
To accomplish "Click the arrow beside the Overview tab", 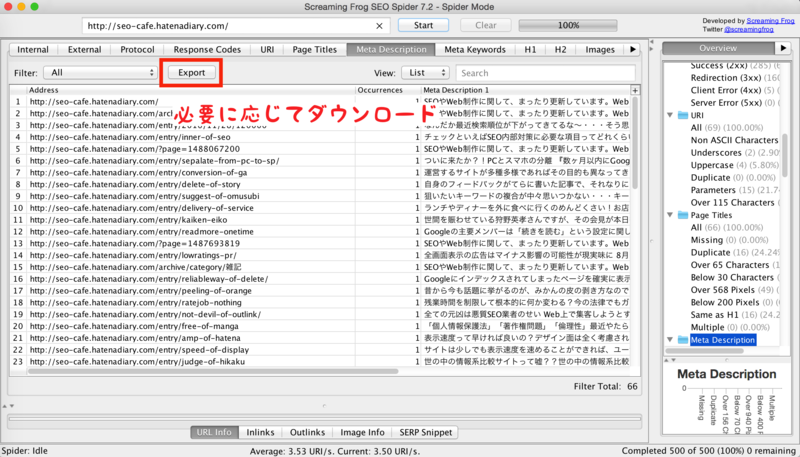I will (x=783, y=48).
